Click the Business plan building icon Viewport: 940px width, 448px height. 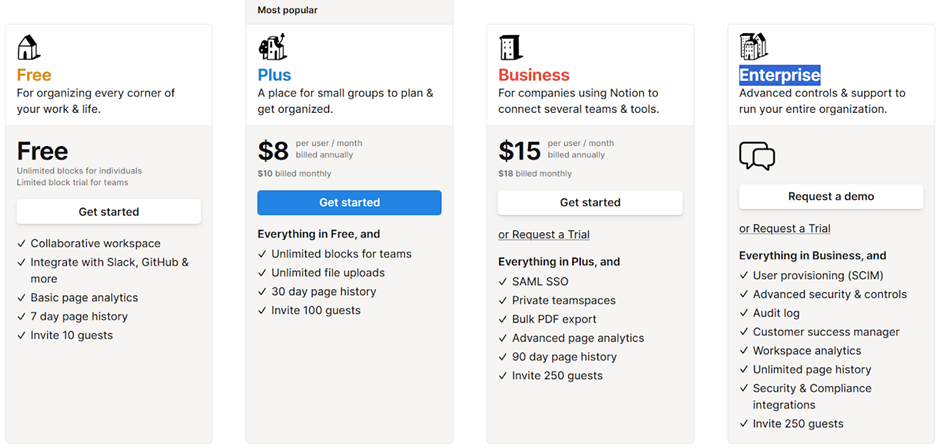[x=511, y=47]
